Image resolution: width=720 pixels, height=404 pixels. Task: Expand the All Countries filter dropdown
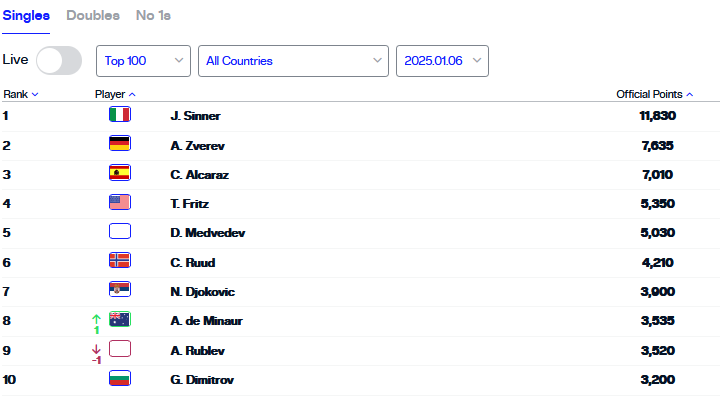point(294,61)
